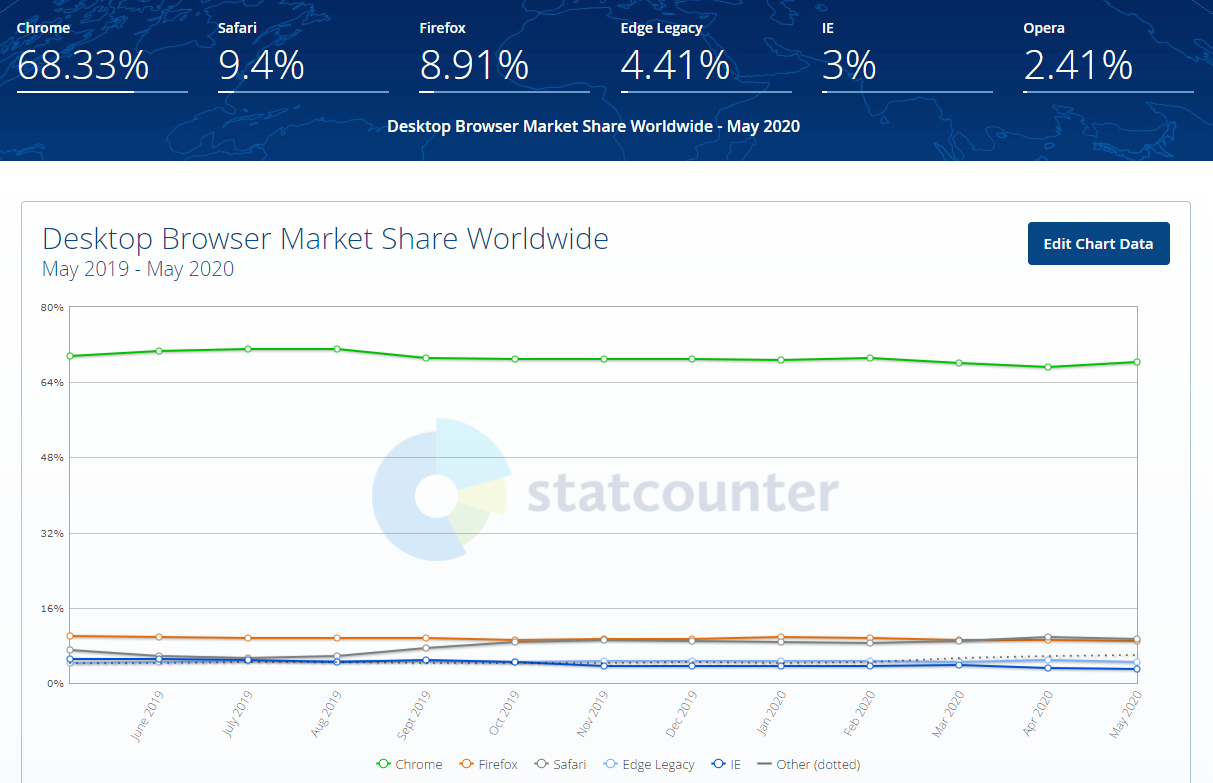The image size is (1213, 783).
Task: Click the 16% y-axis label
Action: tap(53, 608)
